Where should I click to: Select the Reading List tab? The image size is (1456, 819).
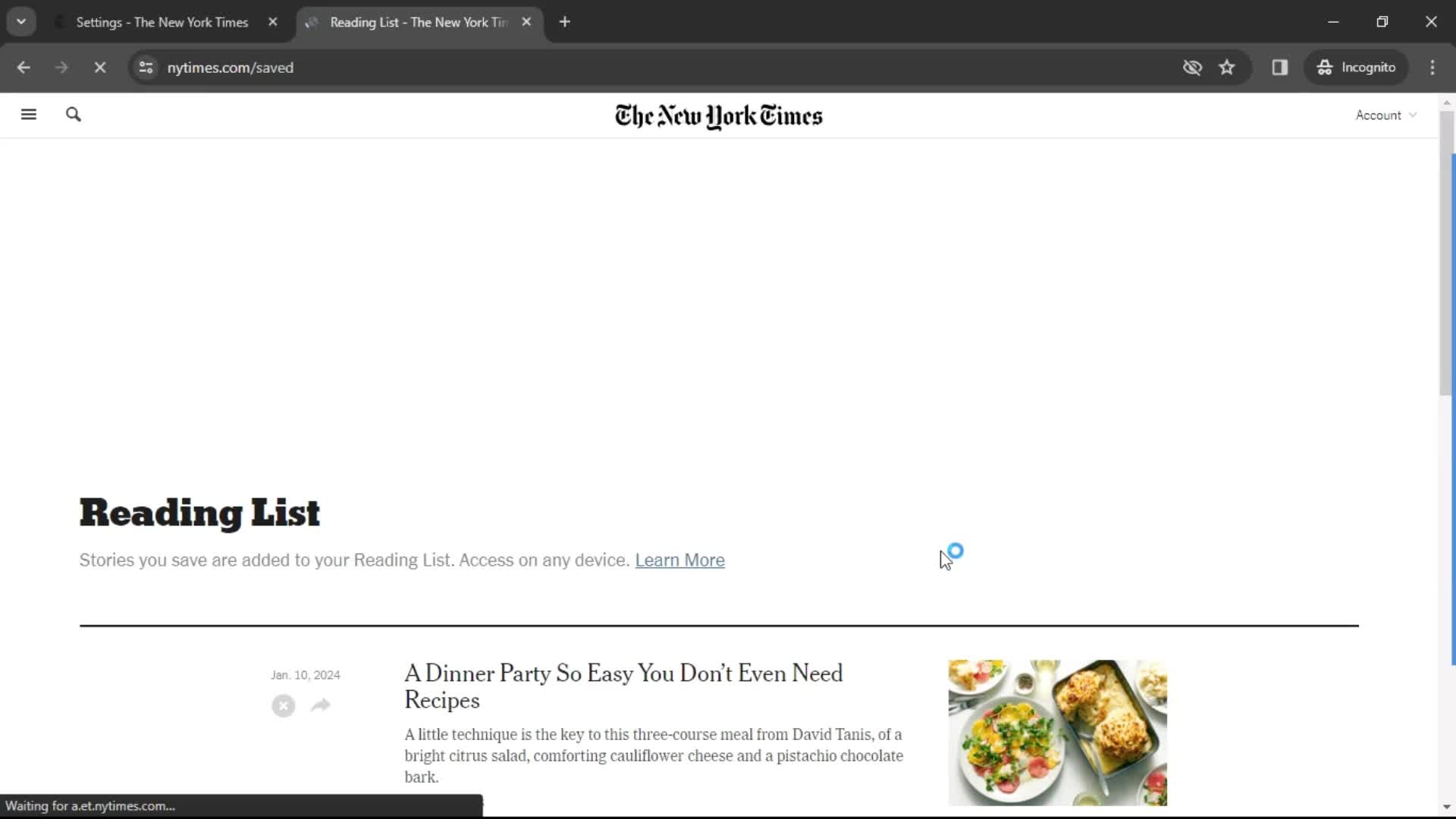tap(417, 22)
